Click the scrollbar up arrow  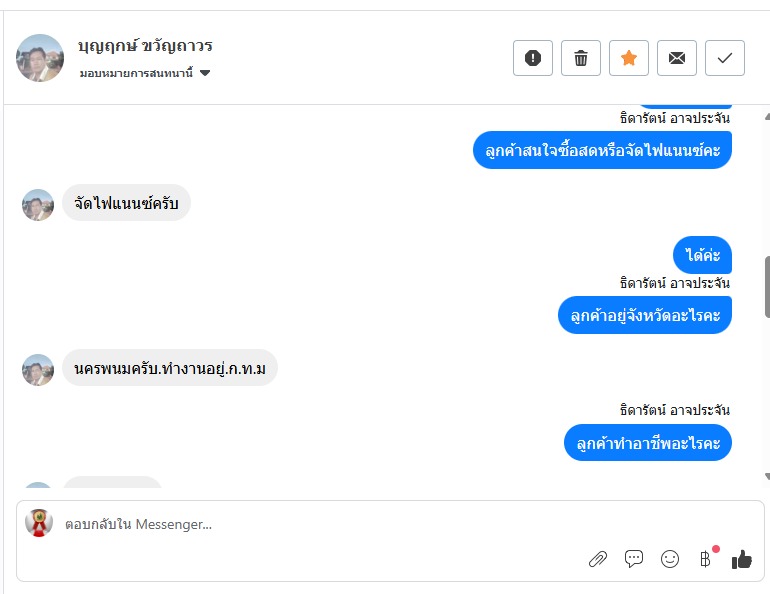pyautogui.click(x=767, y=113)
